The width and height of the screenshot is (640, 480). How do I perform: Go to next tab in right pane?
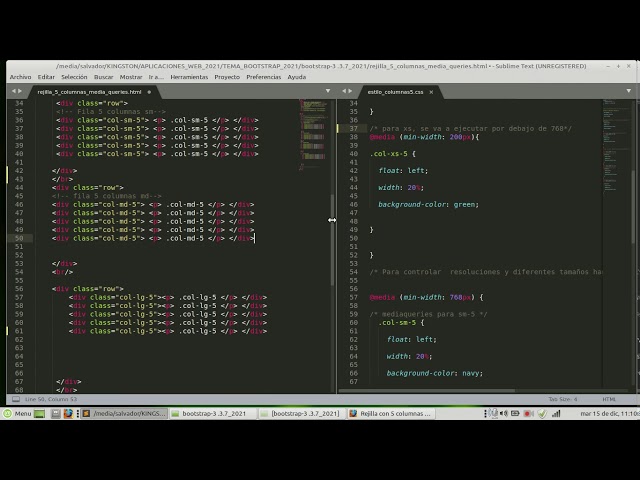click(x=350, y=91)
